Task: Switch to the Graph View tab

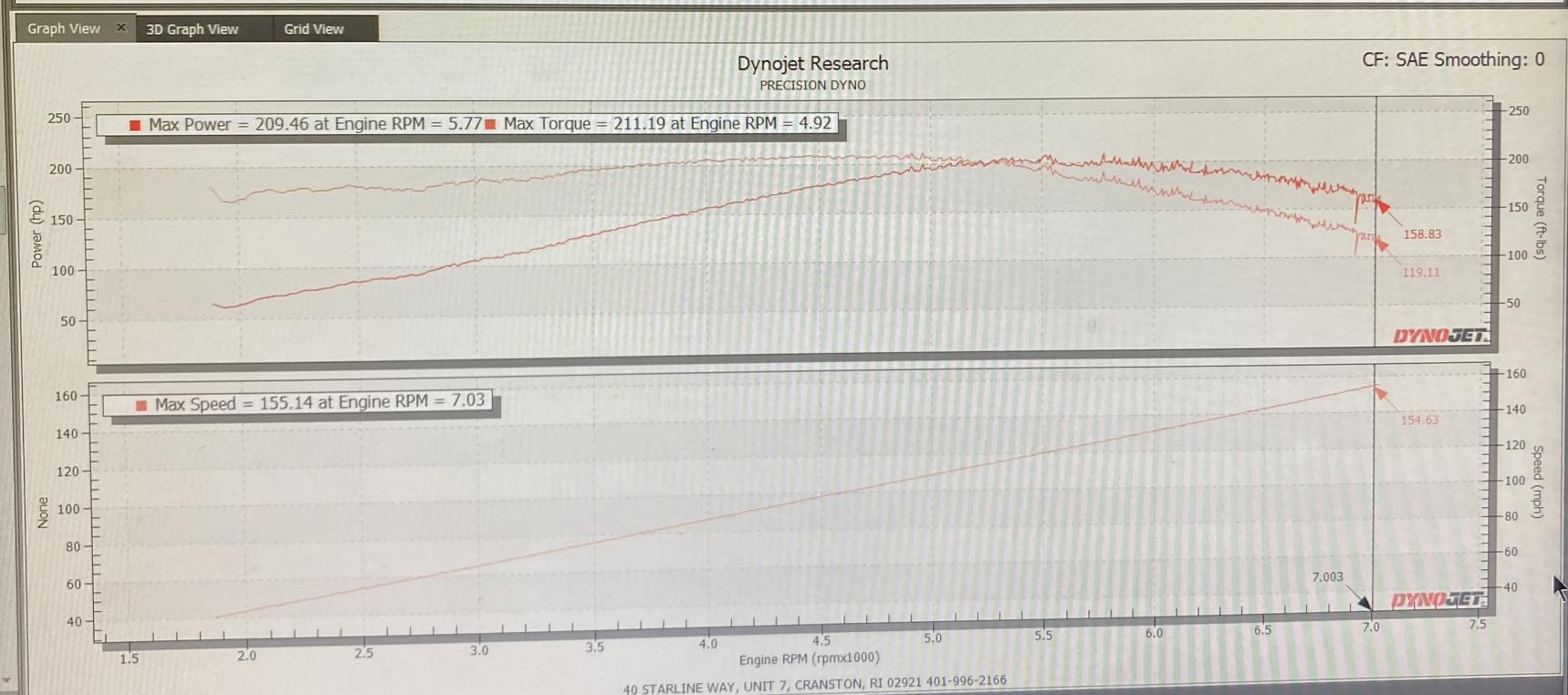Action: coord(64,28)
